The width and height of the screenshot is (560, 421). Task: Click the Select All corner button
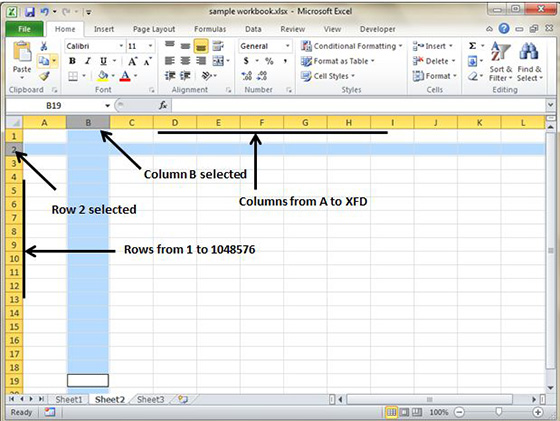click(x=14, y=123)
